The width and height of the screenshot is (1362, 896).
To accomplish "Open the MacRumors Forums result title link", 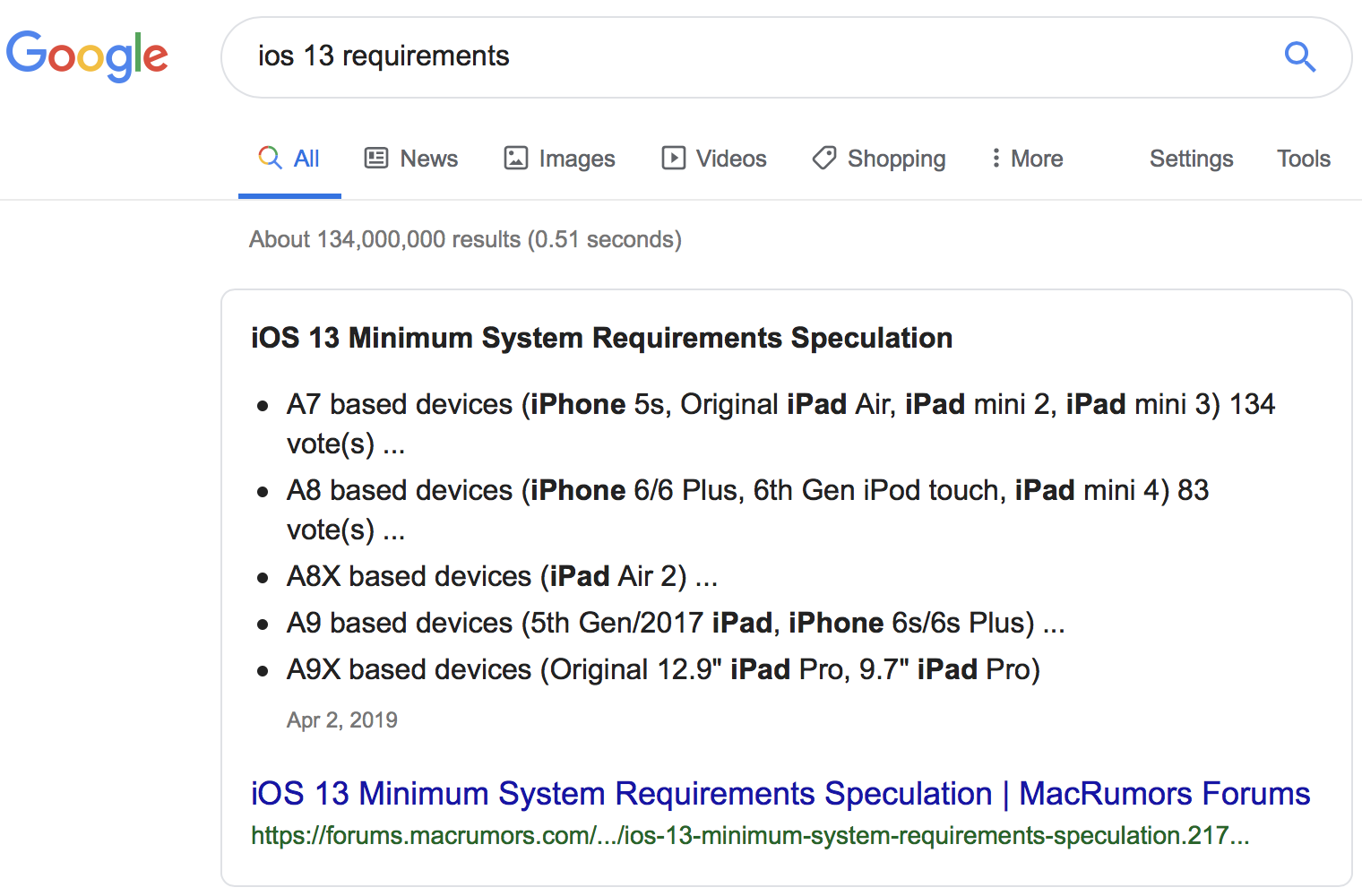I will (780, 794).
